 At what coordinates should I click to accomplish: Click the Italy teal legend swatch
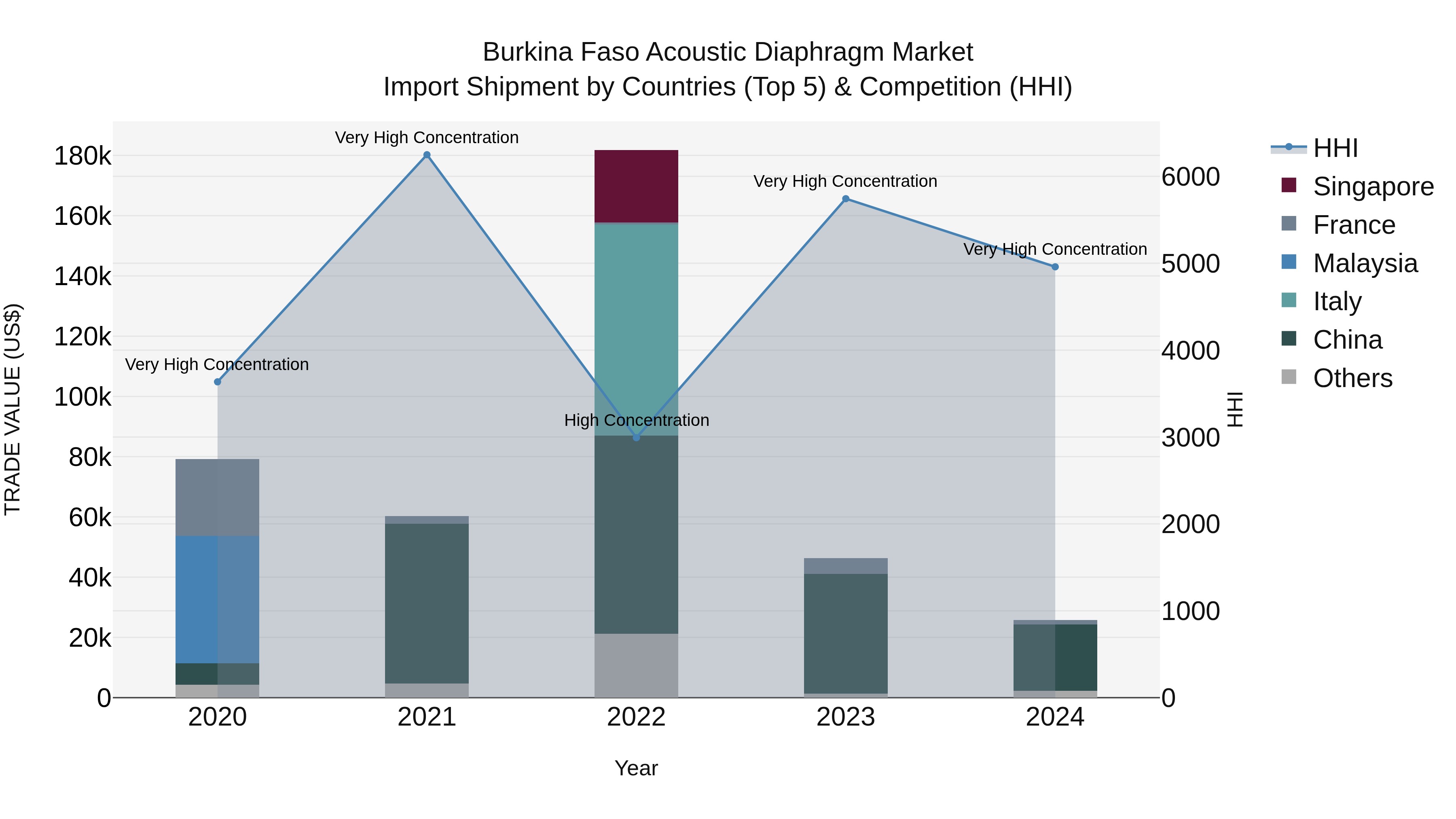(1289, 300)
